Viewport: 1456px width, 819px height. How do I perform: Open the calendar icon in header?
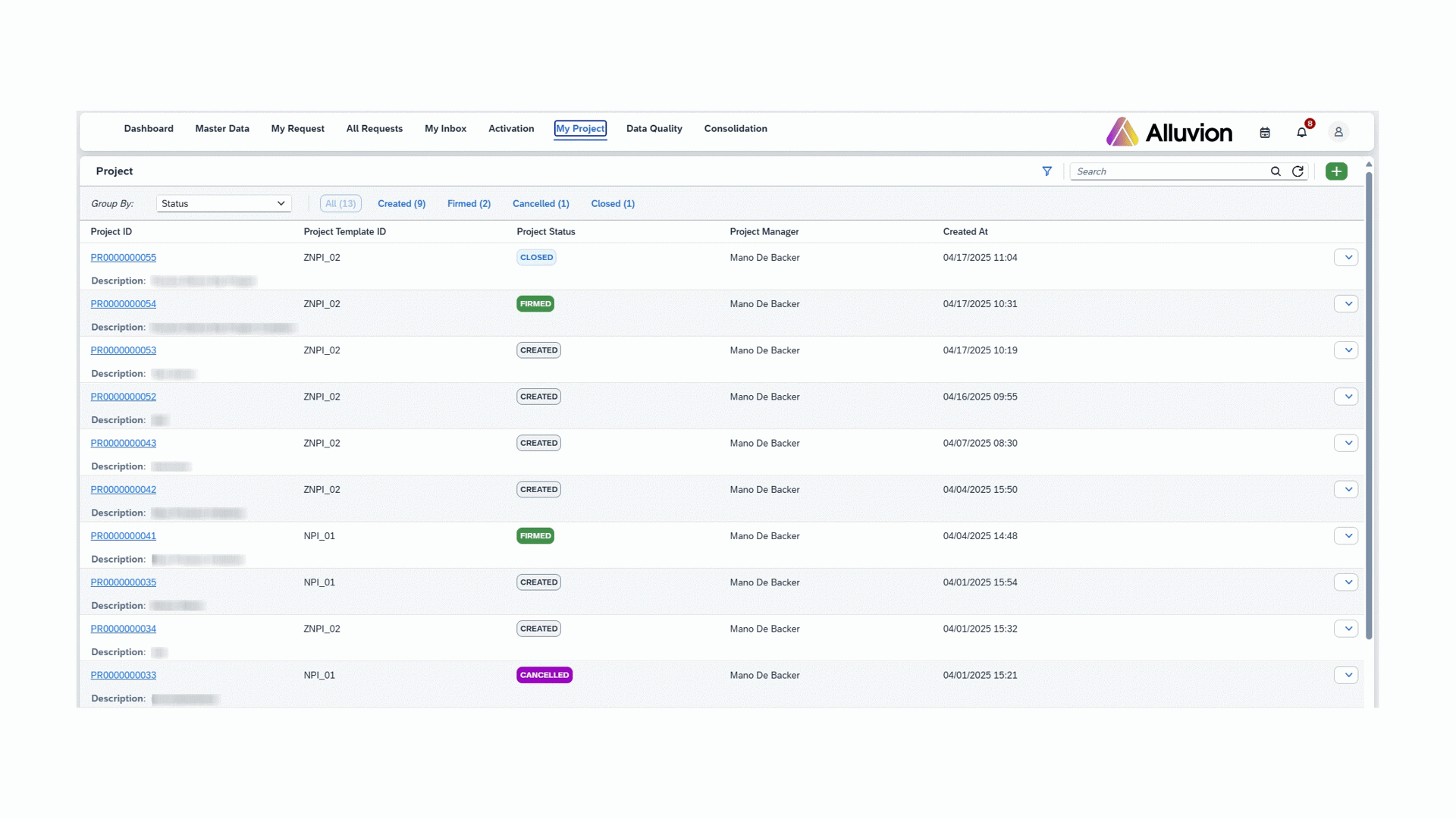pyautogui.click(x=1265, y=133)
